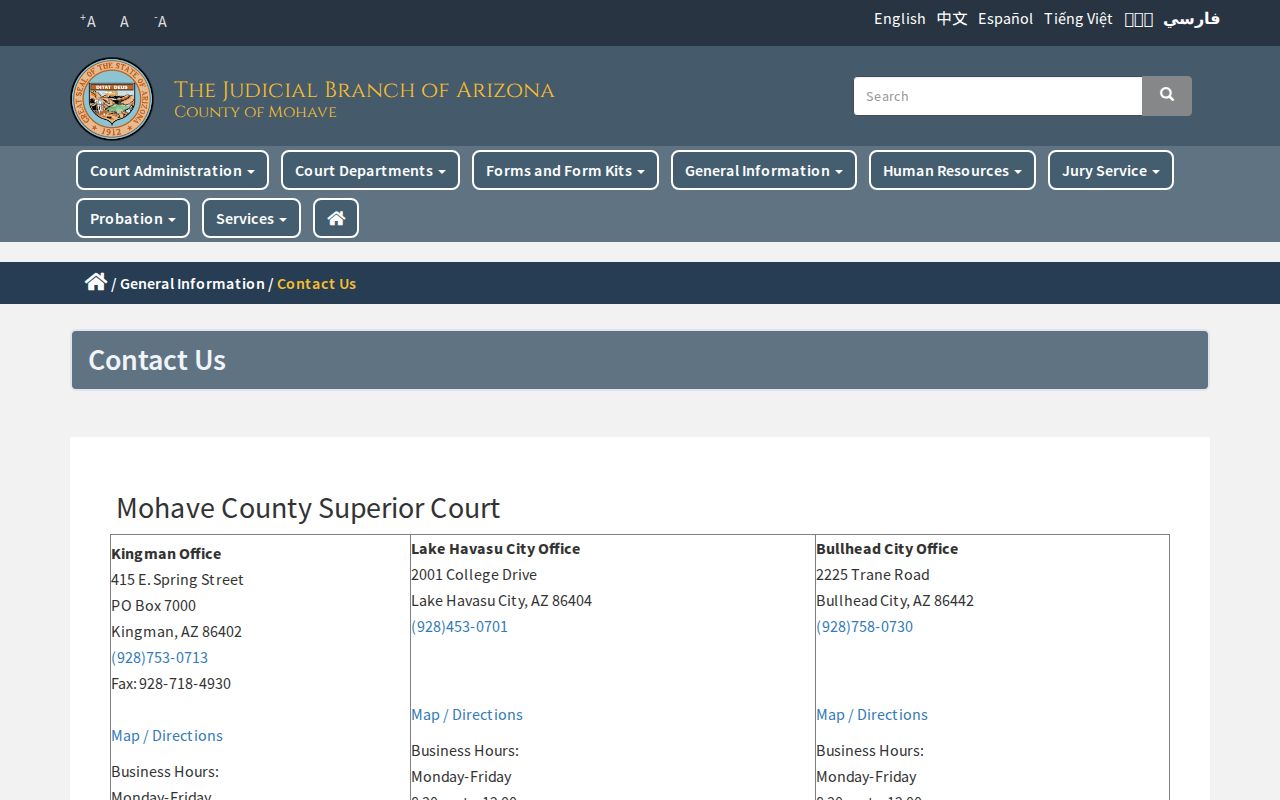Expand the Court Administration dropdown
Viewport: 1280px width, 800px height.
(172, 170)
